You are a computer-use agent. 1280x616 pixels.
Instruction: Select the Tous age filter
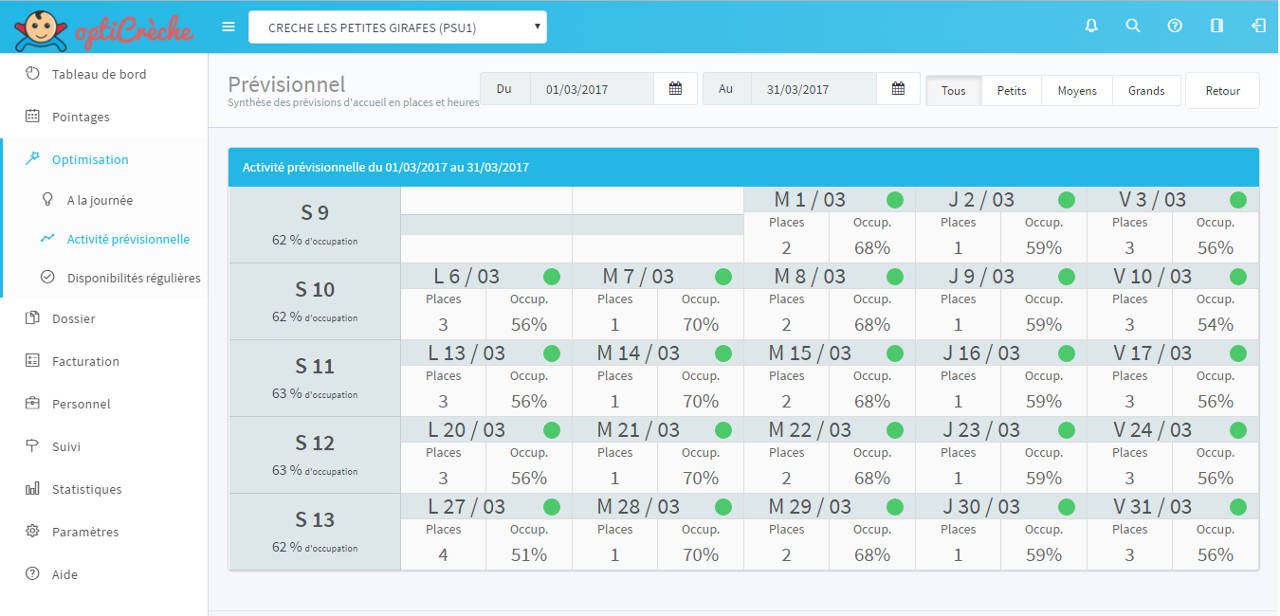click(953, 90)
